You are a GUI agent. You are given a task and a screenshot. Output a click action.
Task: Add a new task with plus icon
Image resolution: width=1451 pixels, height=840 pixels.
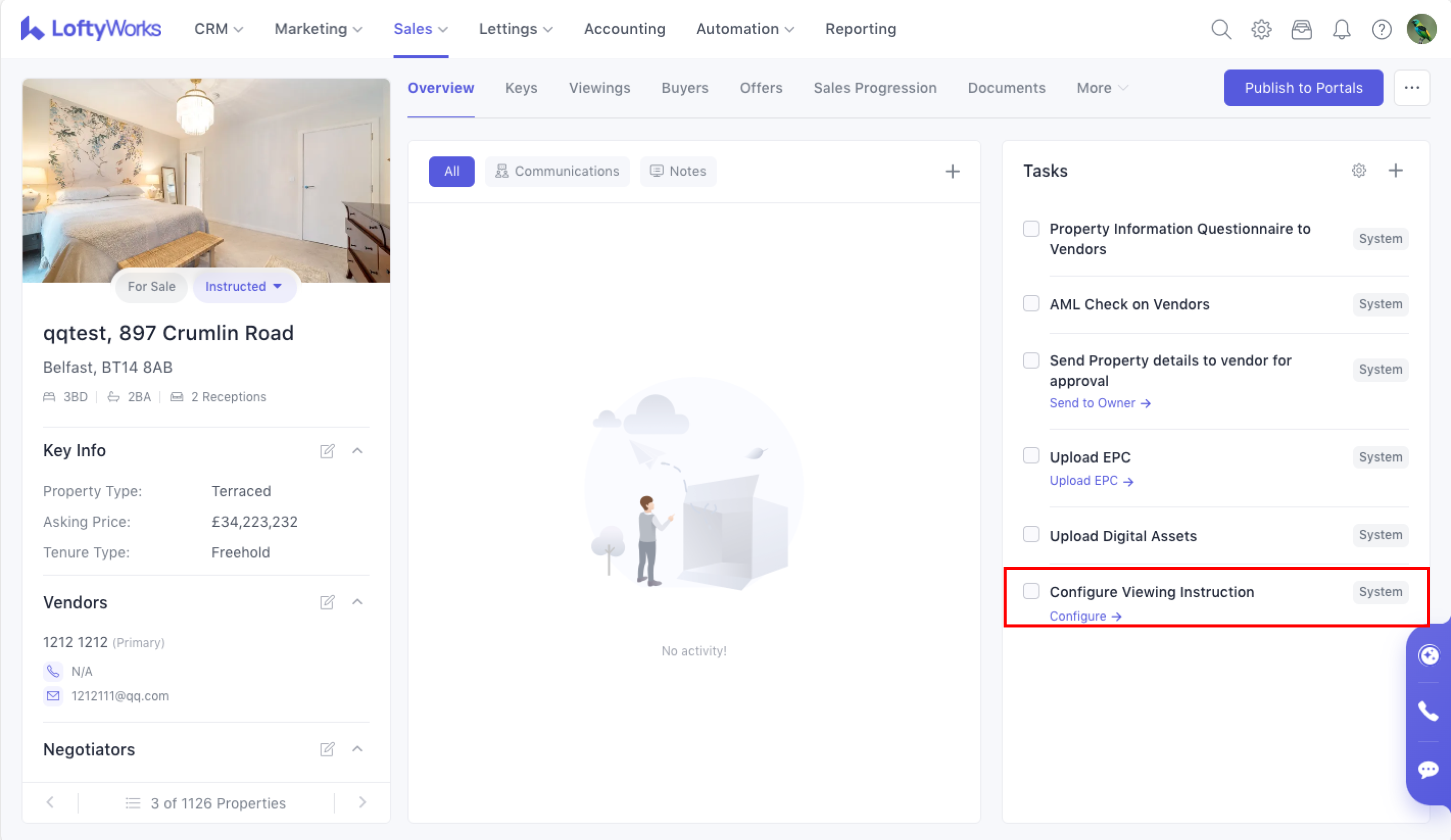[1395, 170]
